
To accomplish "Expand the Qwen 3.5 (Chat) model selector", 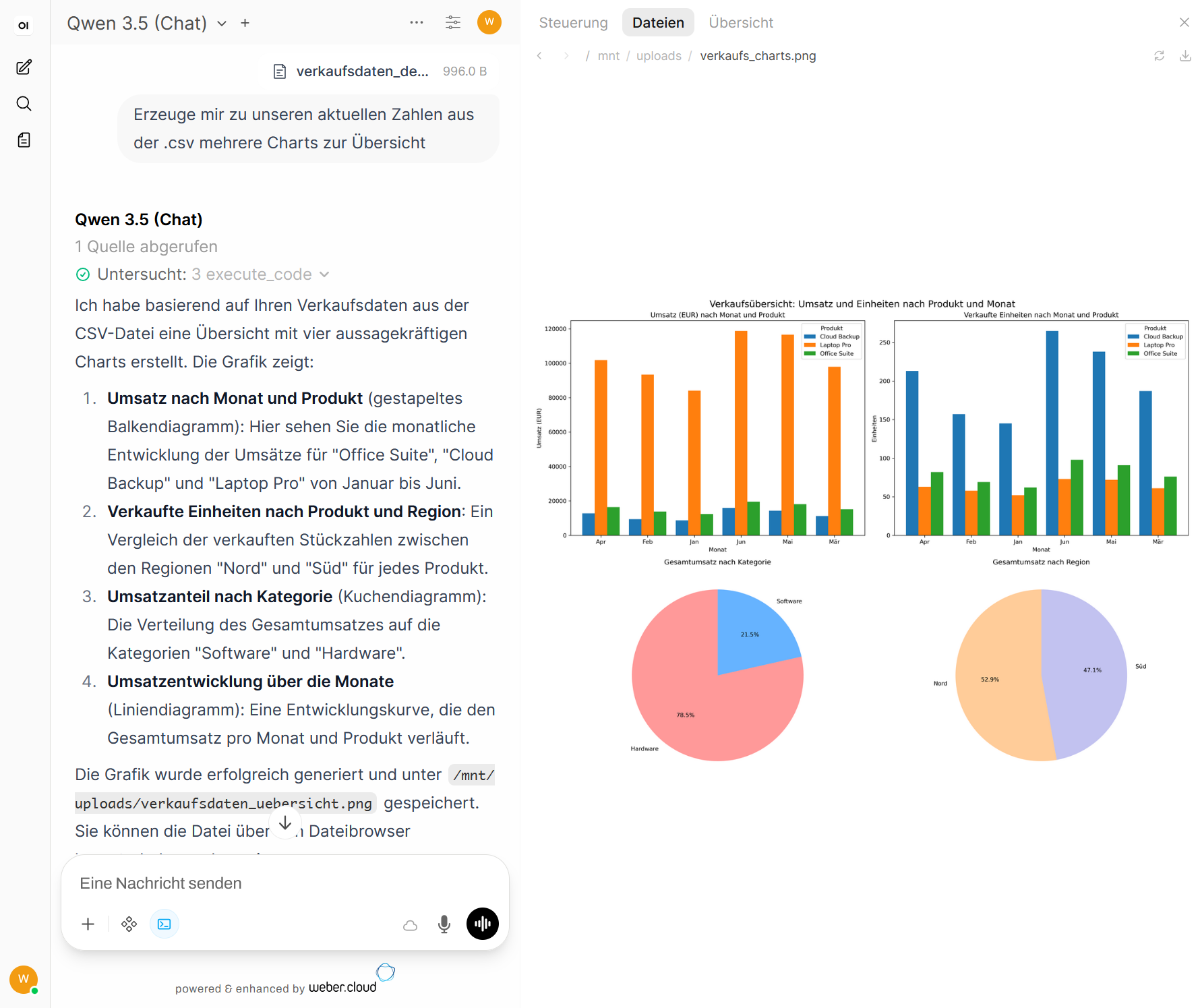I will coord(147,23).
